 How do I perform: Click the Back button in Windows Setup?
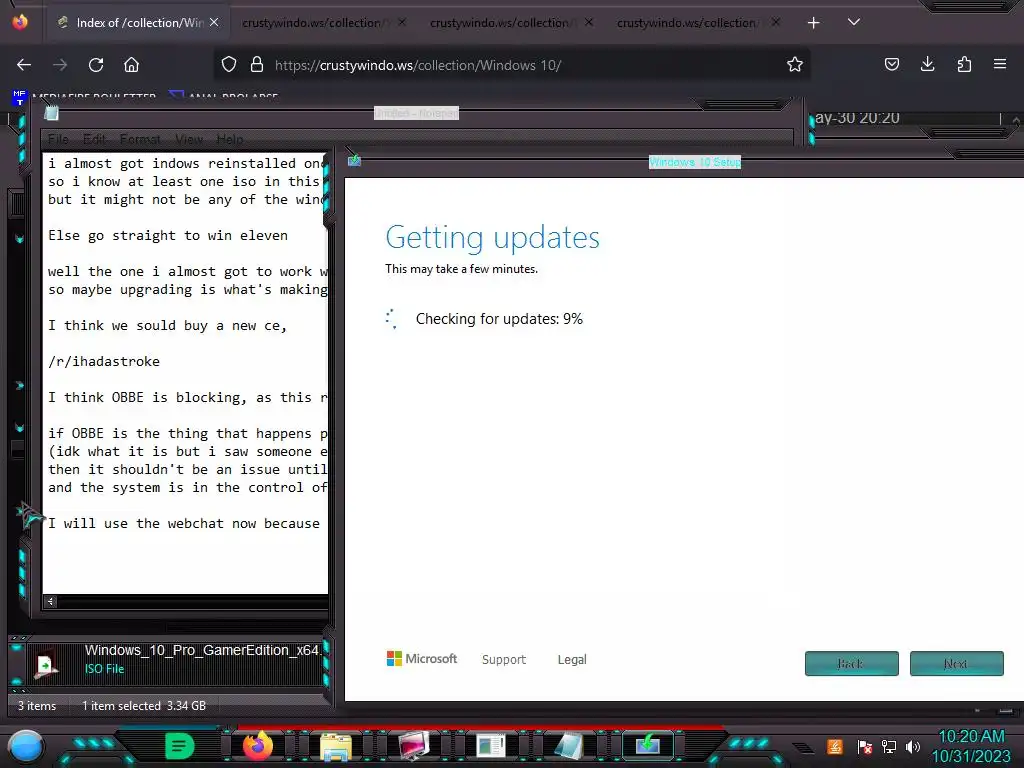click(x=852, y=664)
